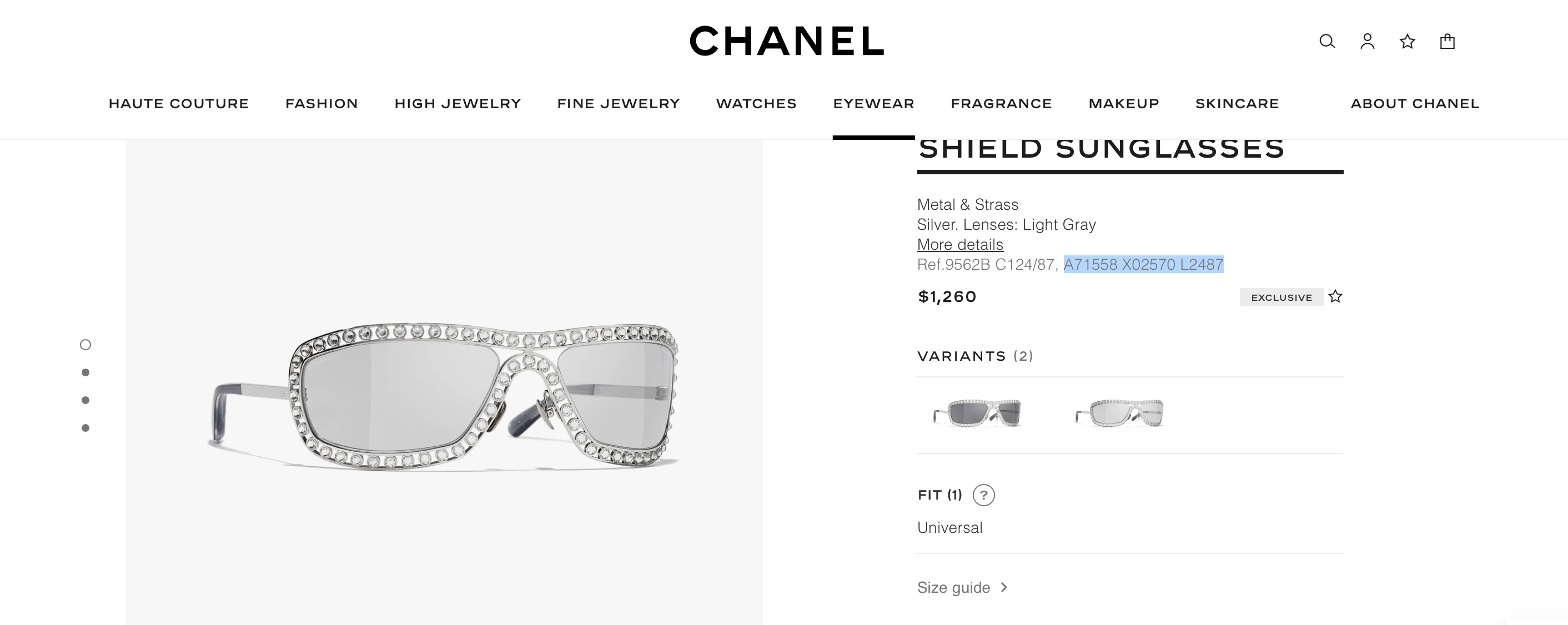Select the second image gallery dot
This screenshot has height=625, width=1568.
(85, 372)
